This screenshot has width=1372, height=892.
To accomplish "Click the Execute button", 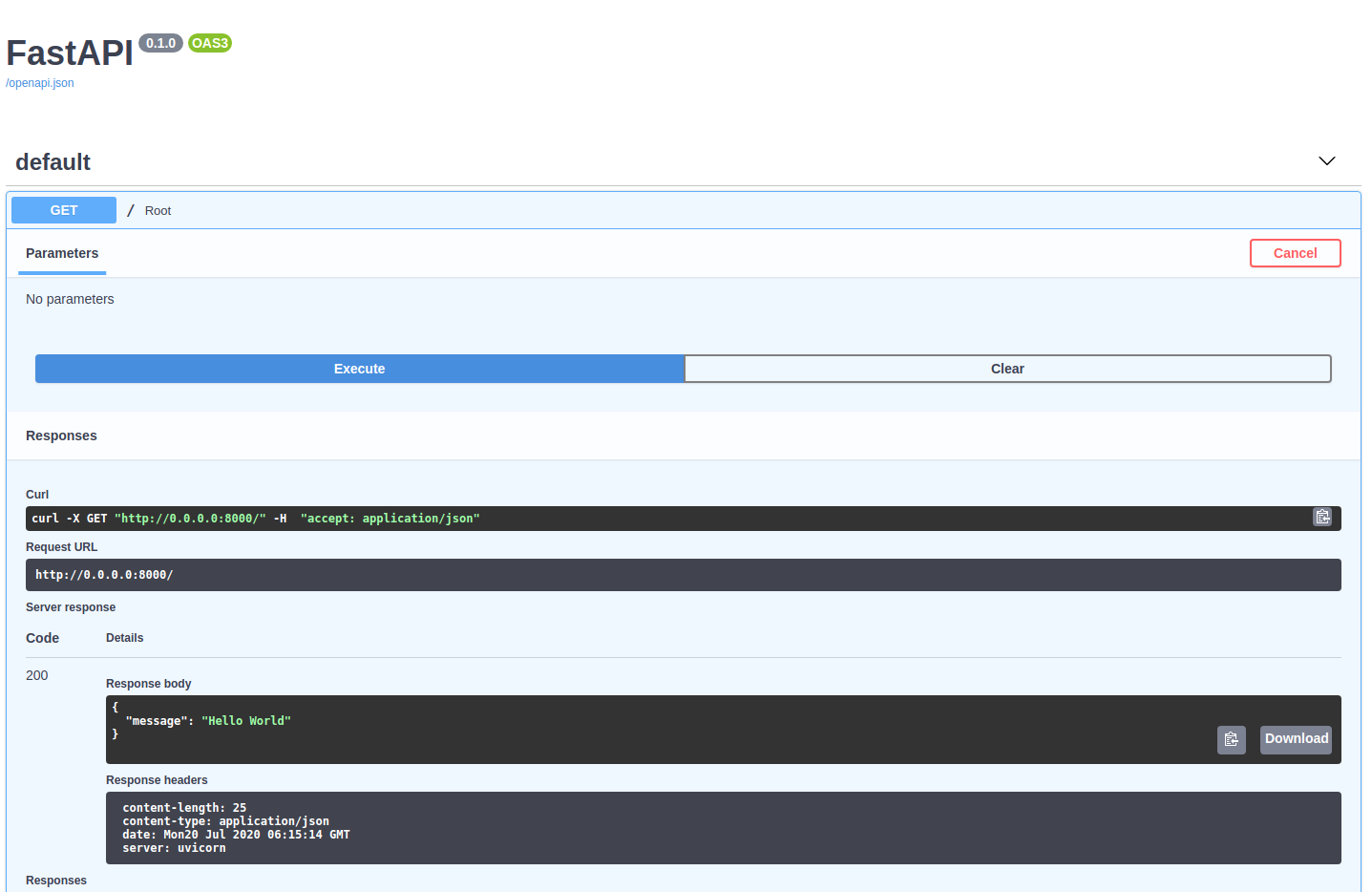I will [x=360, y=369].
